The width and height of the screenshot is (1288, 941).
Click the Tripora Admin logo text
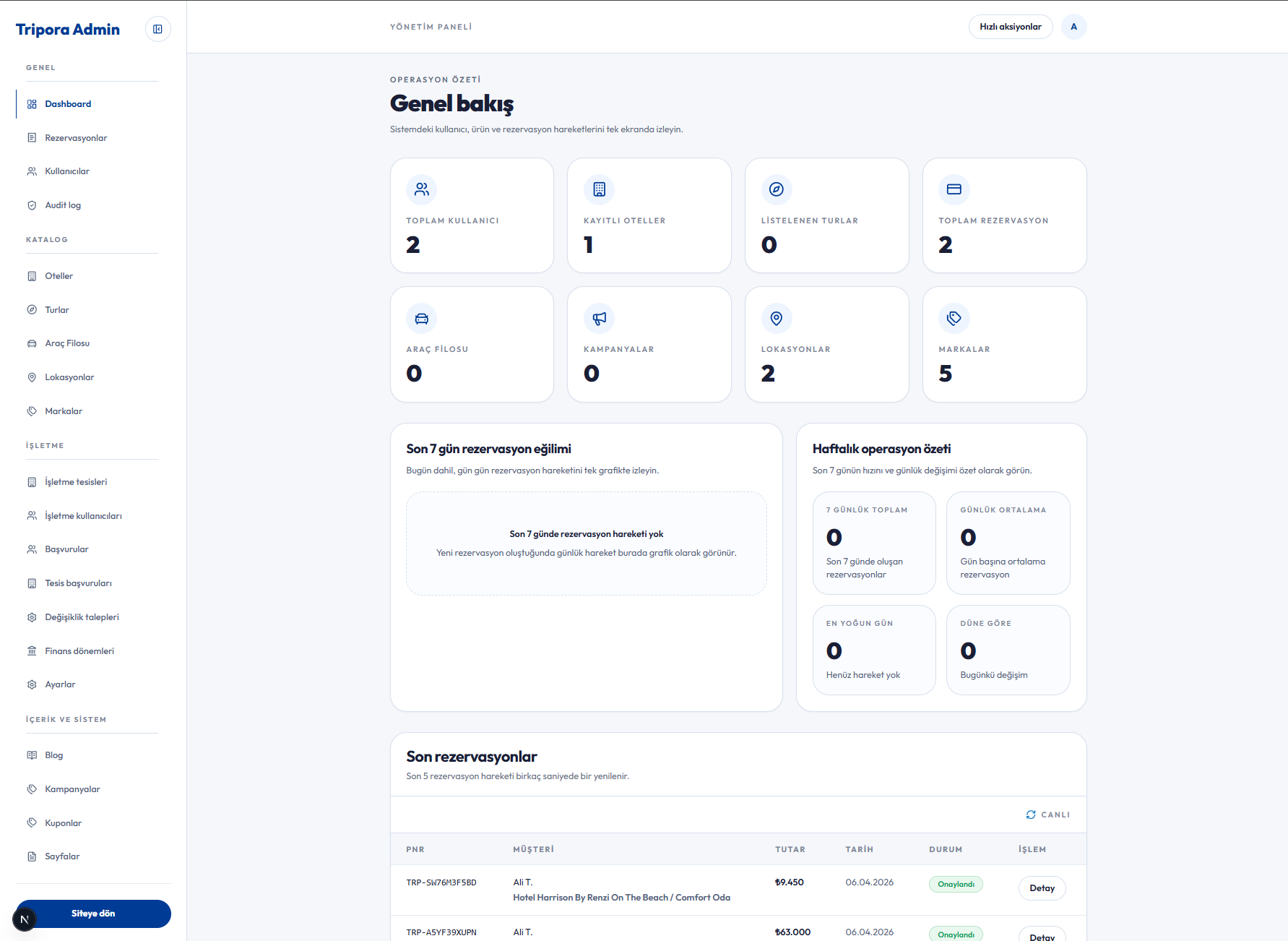[x=68, y=30]
